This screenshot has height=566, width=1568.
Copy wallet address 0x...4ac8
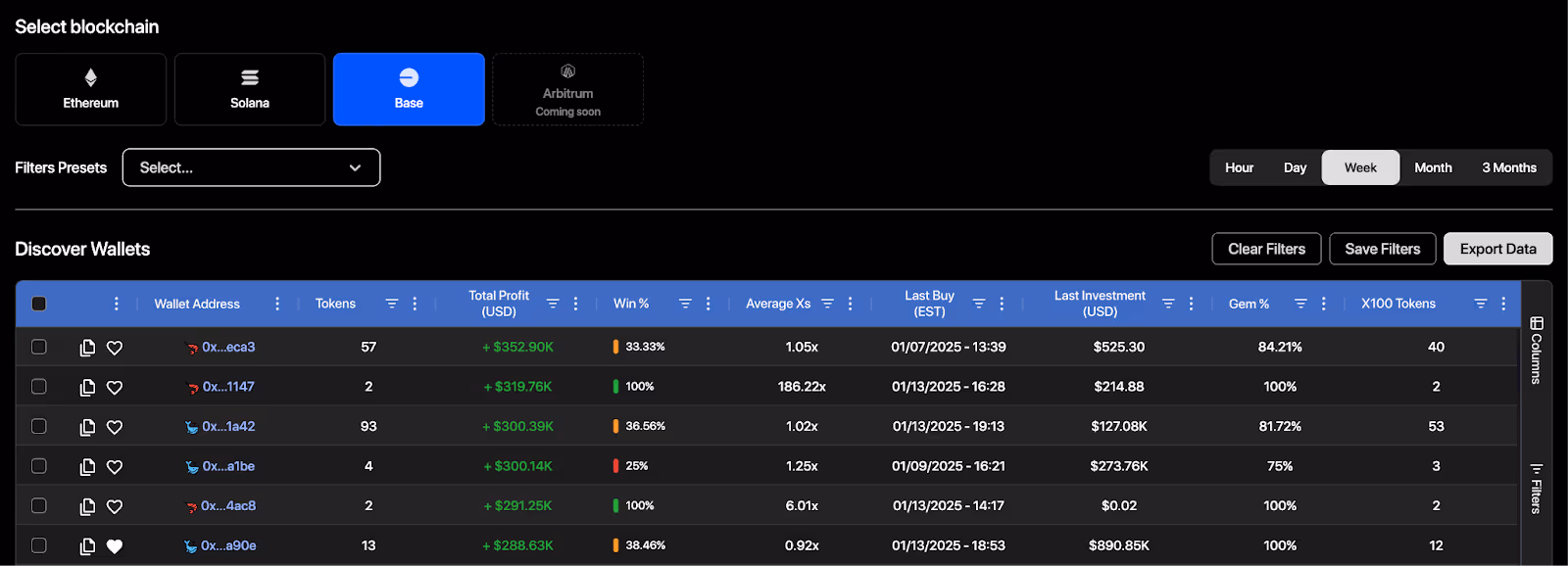pos(87,506)
